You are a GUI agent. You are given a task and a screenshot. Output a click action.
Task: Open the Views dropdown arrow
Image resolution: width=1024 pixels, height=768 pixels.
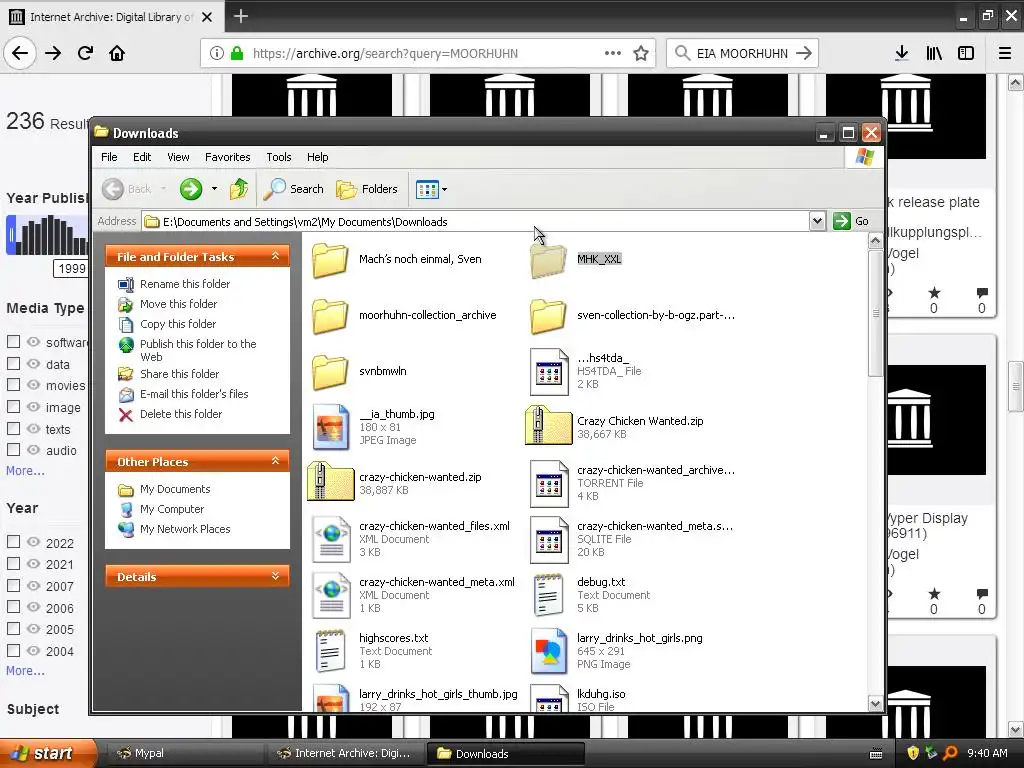[x=445, y=190]
